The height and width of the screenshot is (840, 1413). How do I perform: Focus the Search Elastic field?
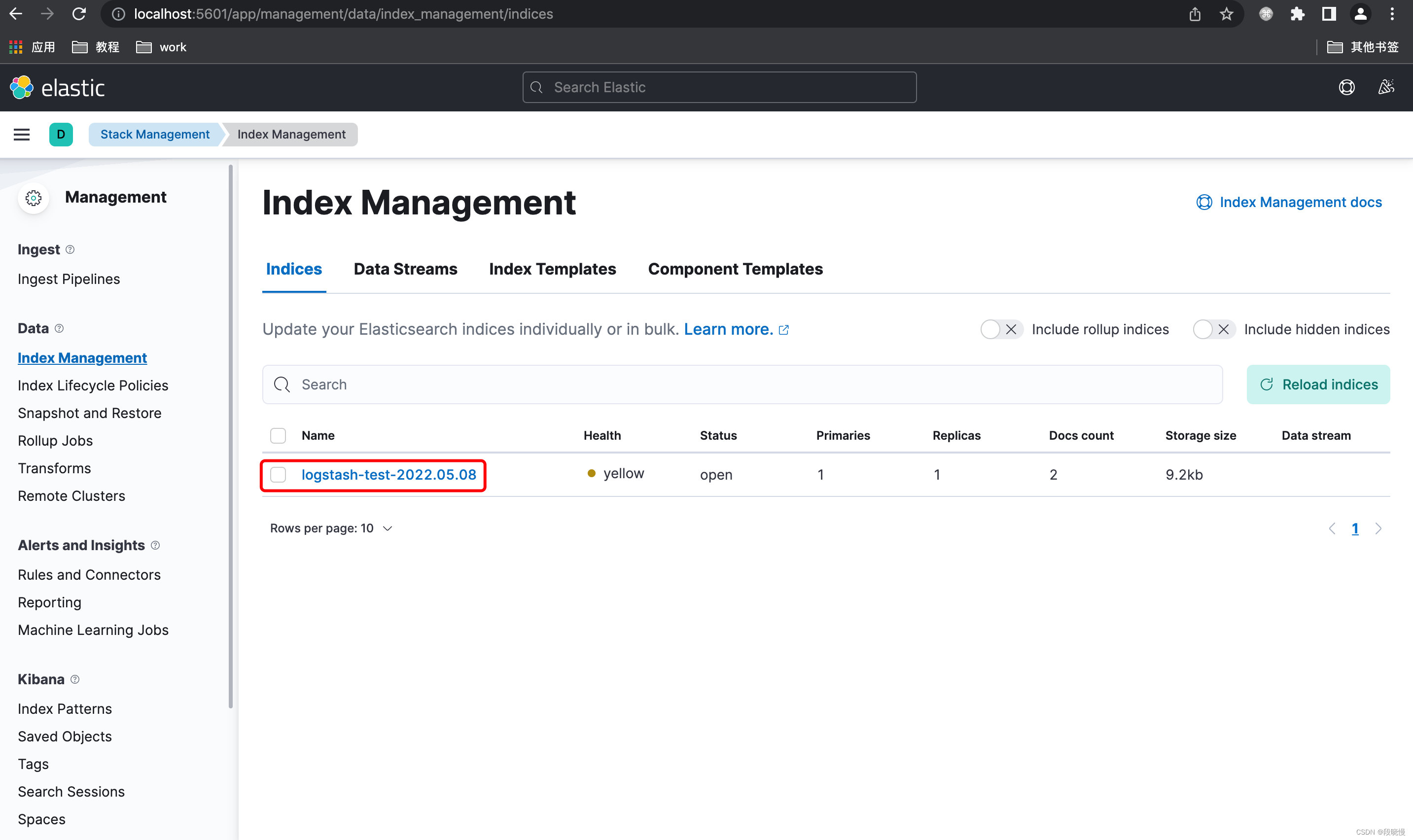tap(719, 87)
